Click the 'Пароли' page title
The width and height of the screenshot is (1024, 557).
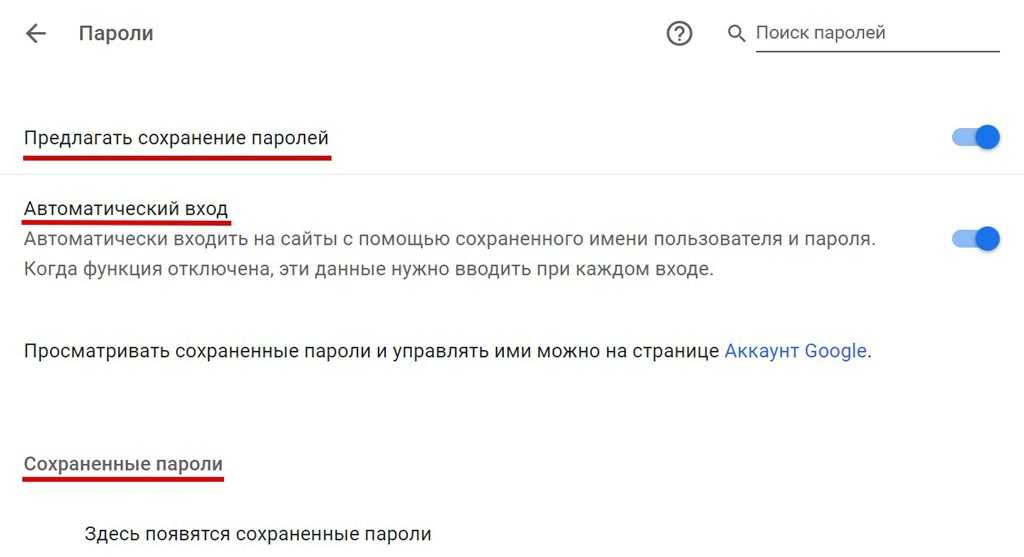[x=116, y=34]
